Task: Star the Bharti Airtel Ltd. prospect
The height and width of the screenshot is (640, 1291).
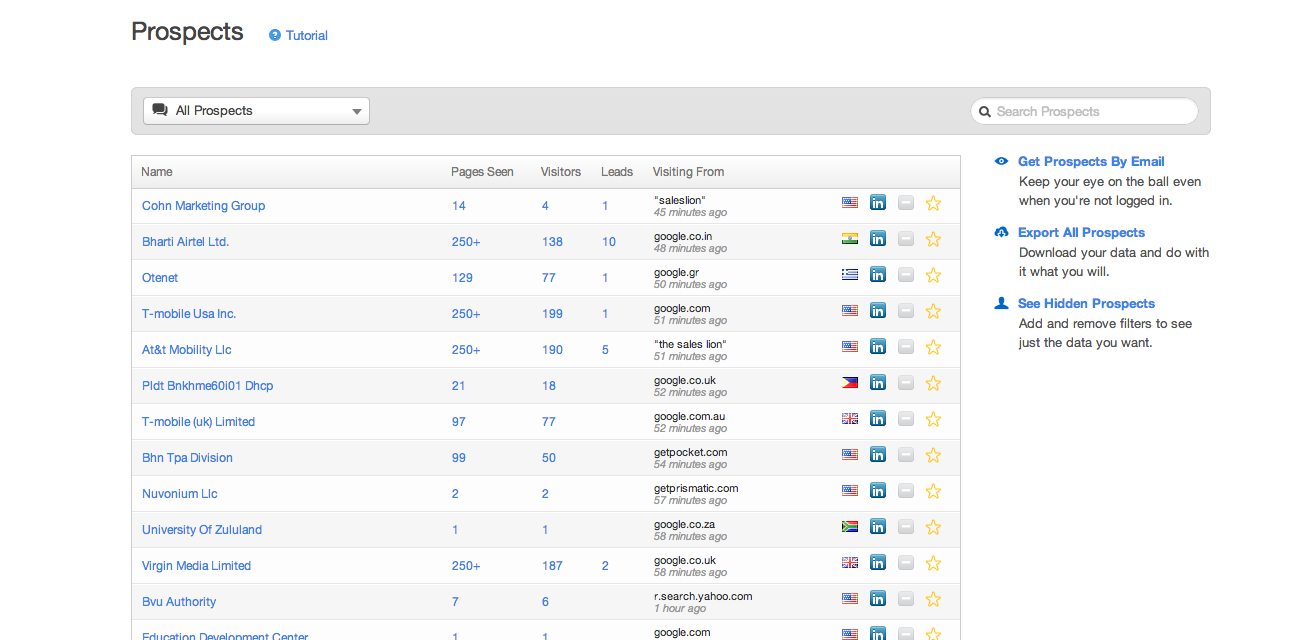Action: [x=933, y=239]
